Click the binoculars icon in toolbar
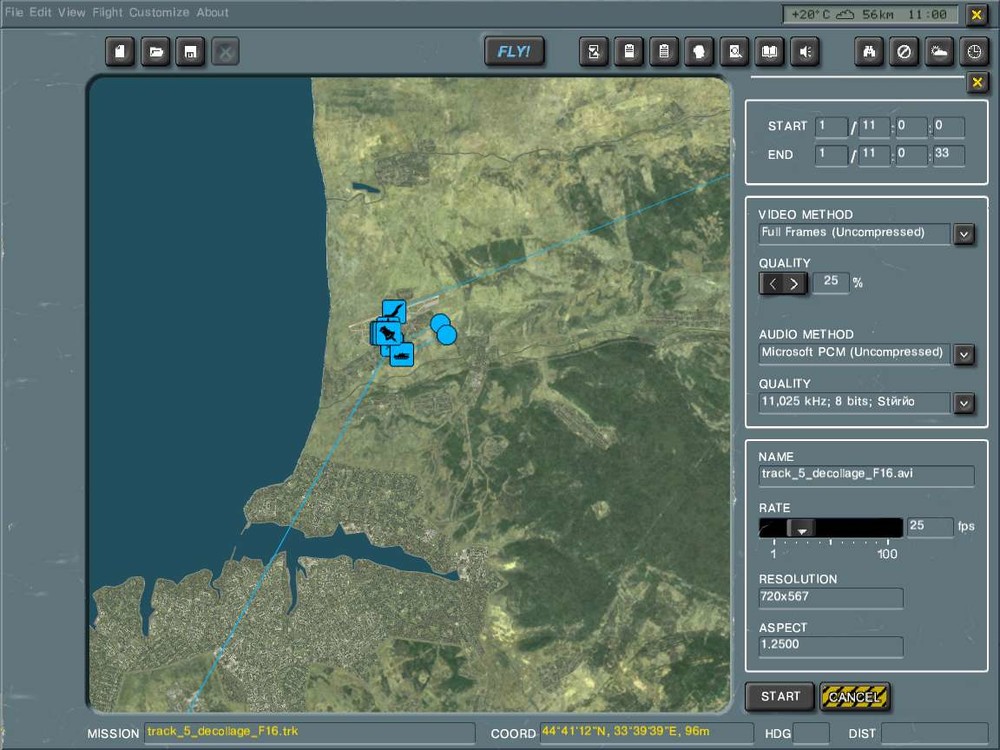 pyautogui.click(x=869, y=52)
